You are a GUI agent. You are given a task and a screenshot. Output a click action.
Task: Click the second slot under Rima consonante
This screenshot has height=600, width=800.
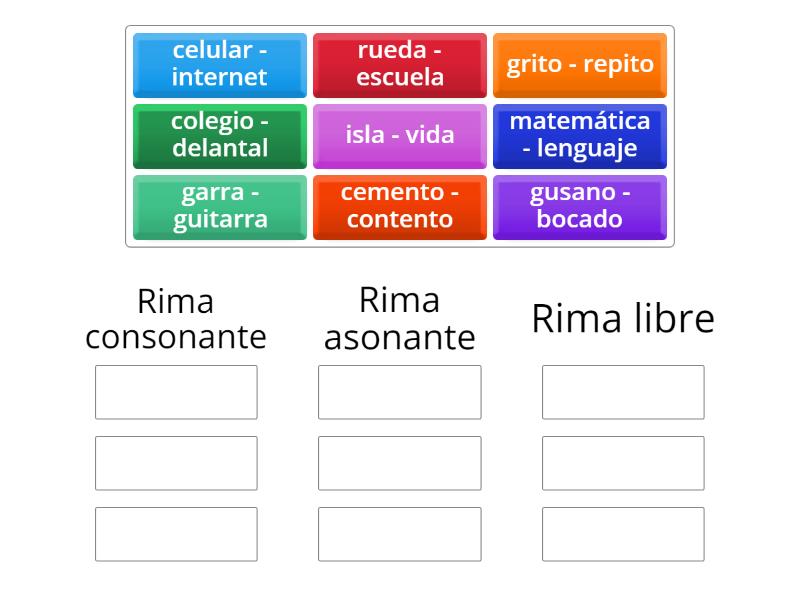175,463
